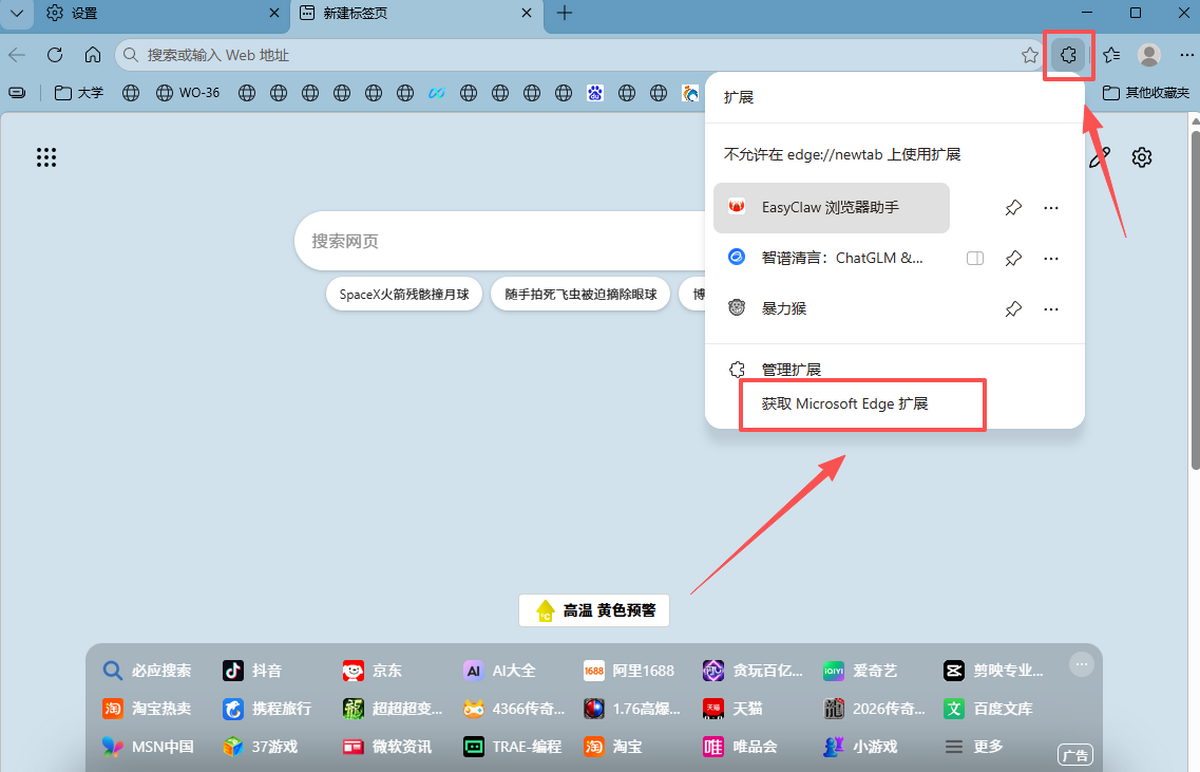Open more actions for 暴力猴
The image size is (1200, 772).
[1051, 308]
